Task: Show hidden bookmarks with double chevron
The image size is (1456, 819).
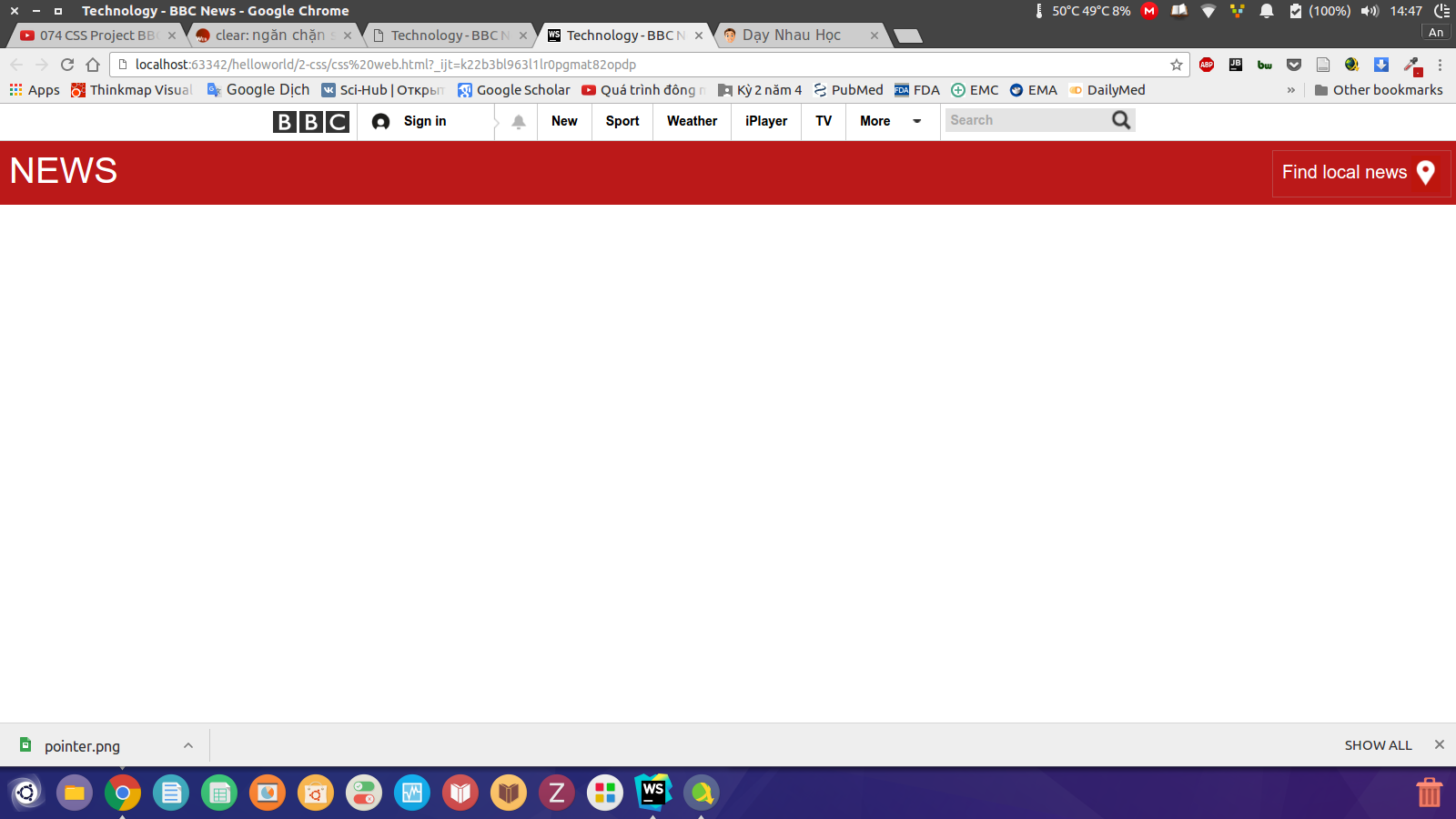Action: click(1290, 90)
